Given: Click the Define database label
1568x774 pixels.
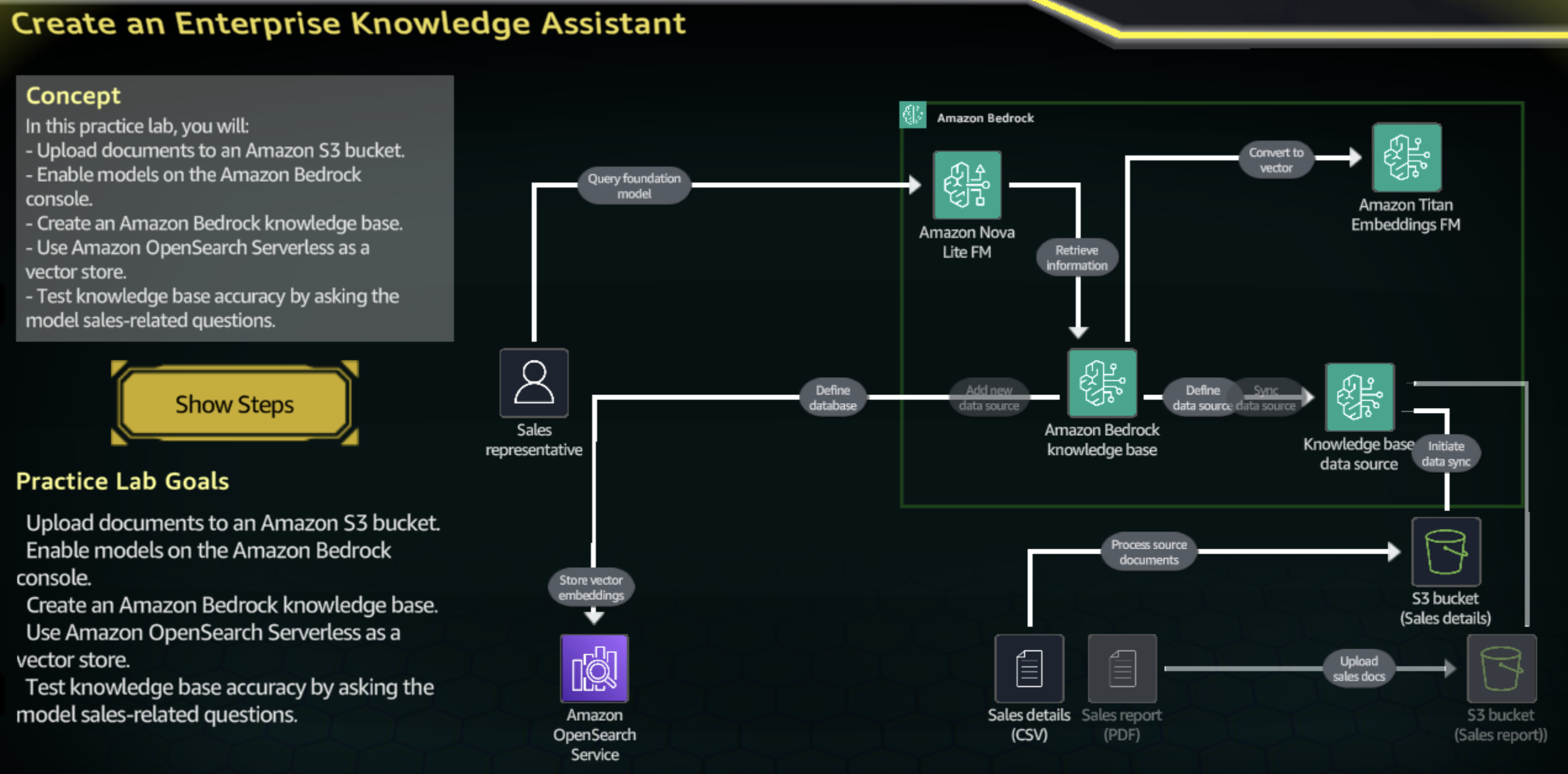Looking at the screenshot, I should pos(833,397).
